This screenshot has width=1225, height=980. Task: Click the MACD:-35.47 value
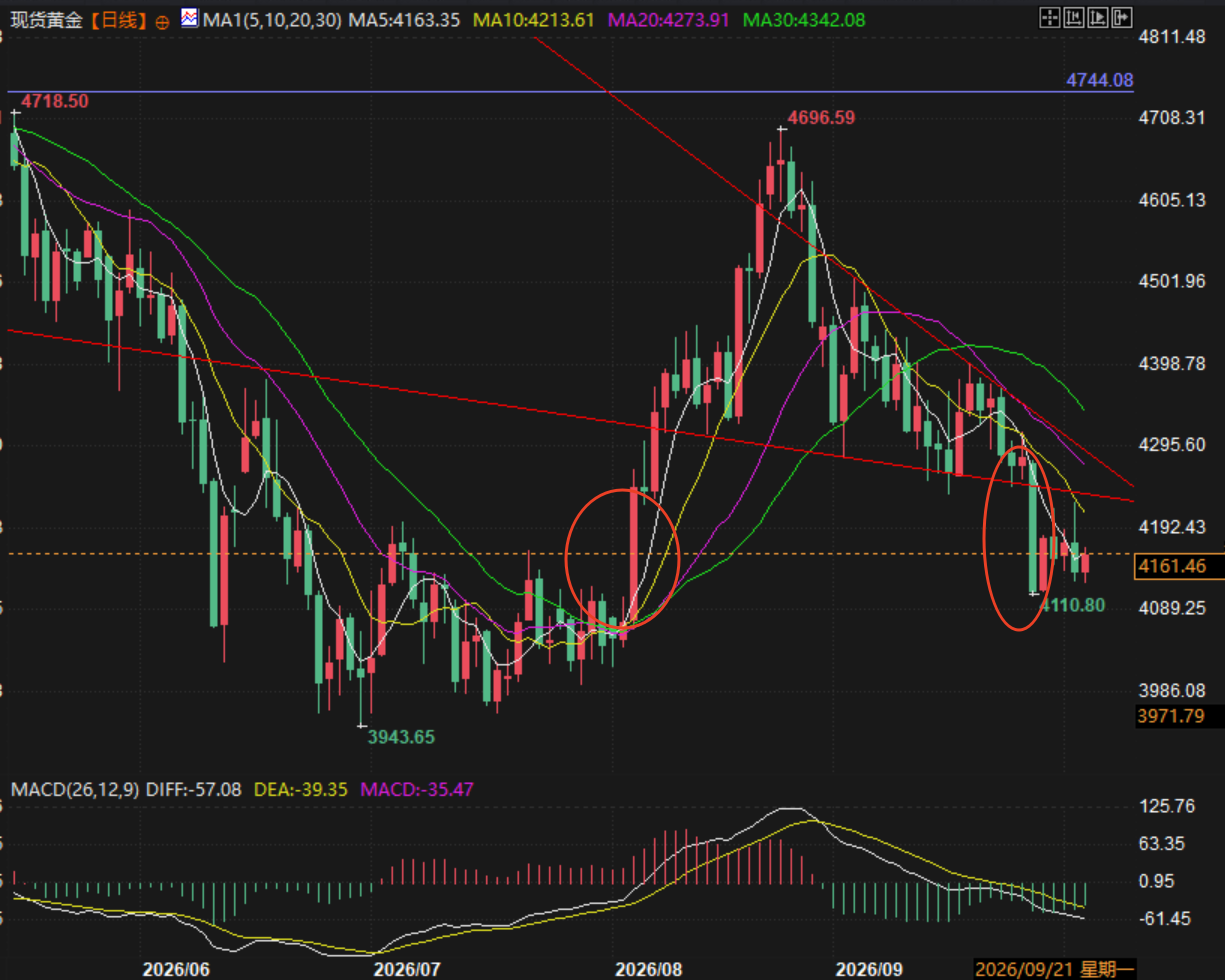415,790
